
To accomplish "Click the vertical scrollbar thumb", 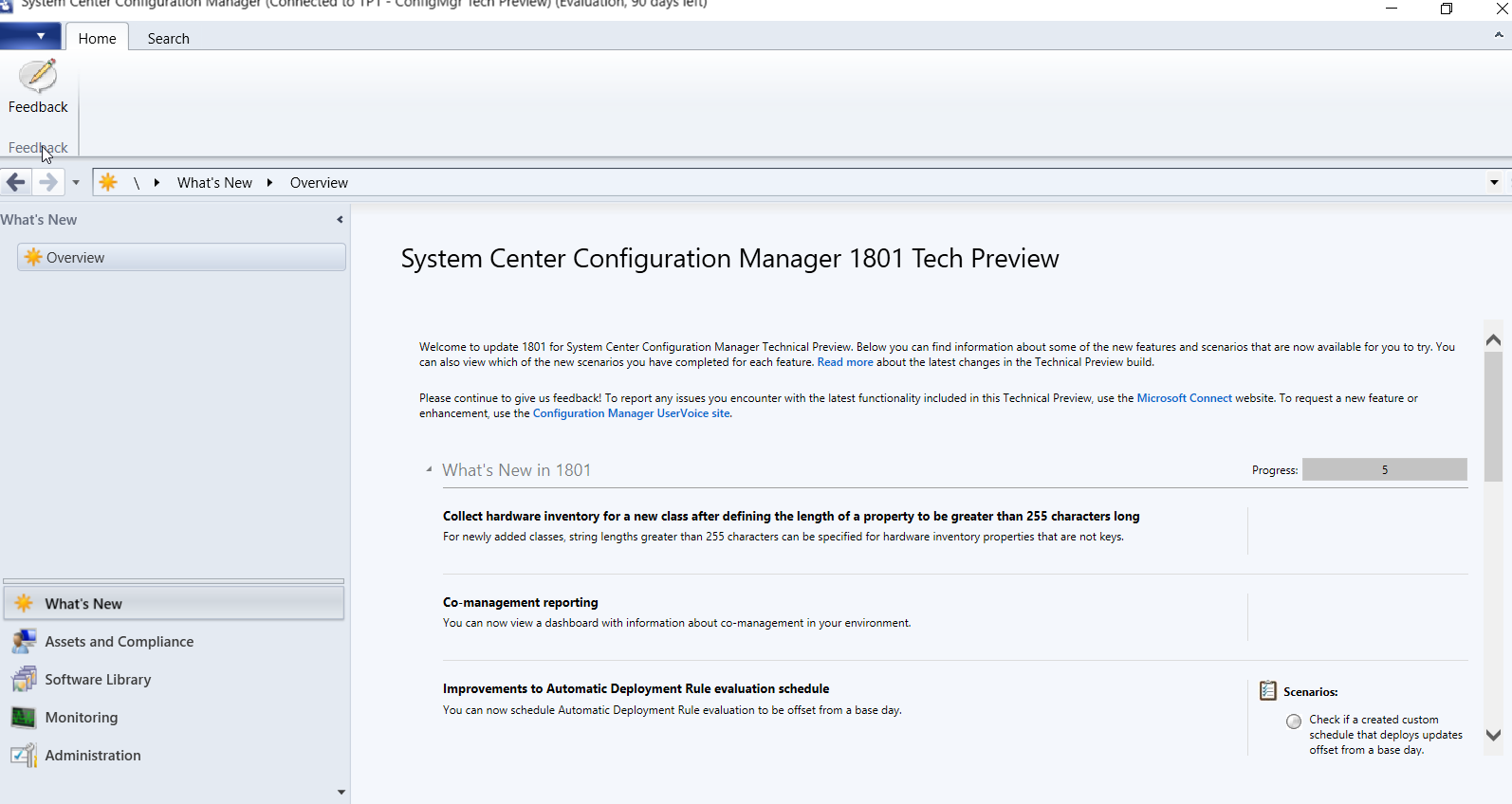I will 1493,416.
